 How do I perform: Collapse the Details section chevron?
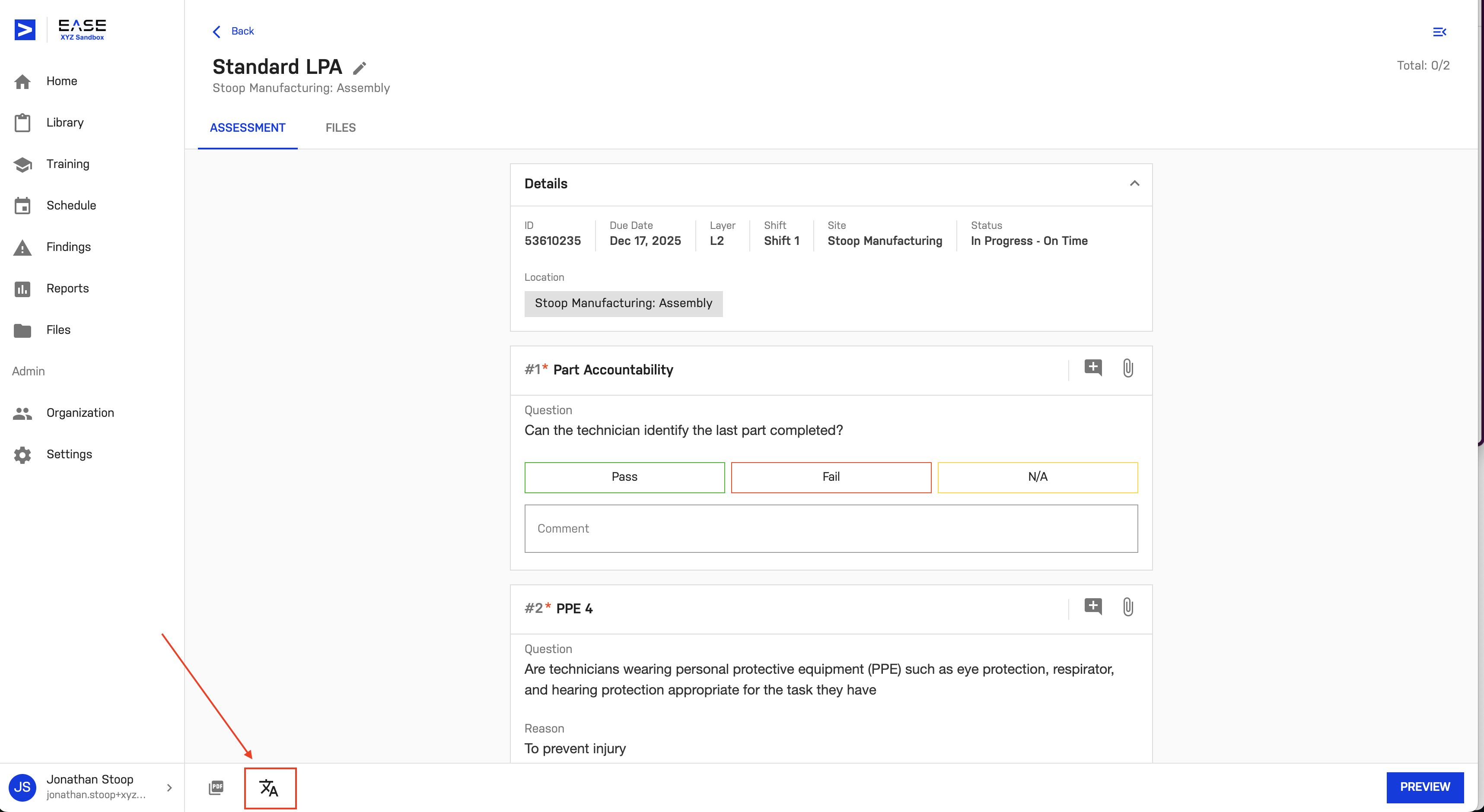tap(1134, 183)
